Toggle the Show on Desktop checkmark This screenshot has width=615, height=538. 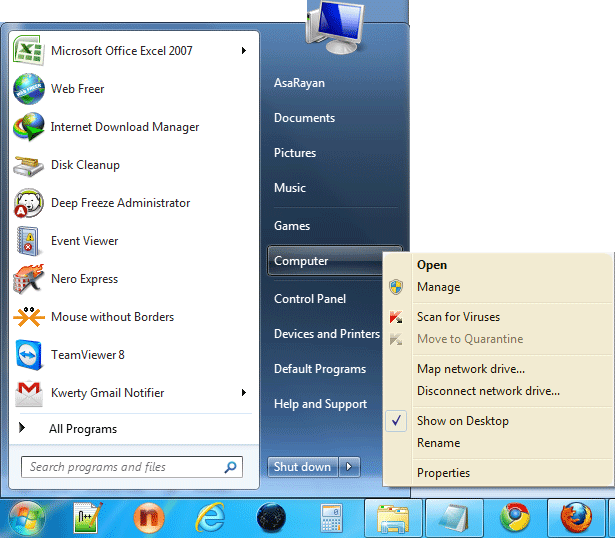[396, 421]
